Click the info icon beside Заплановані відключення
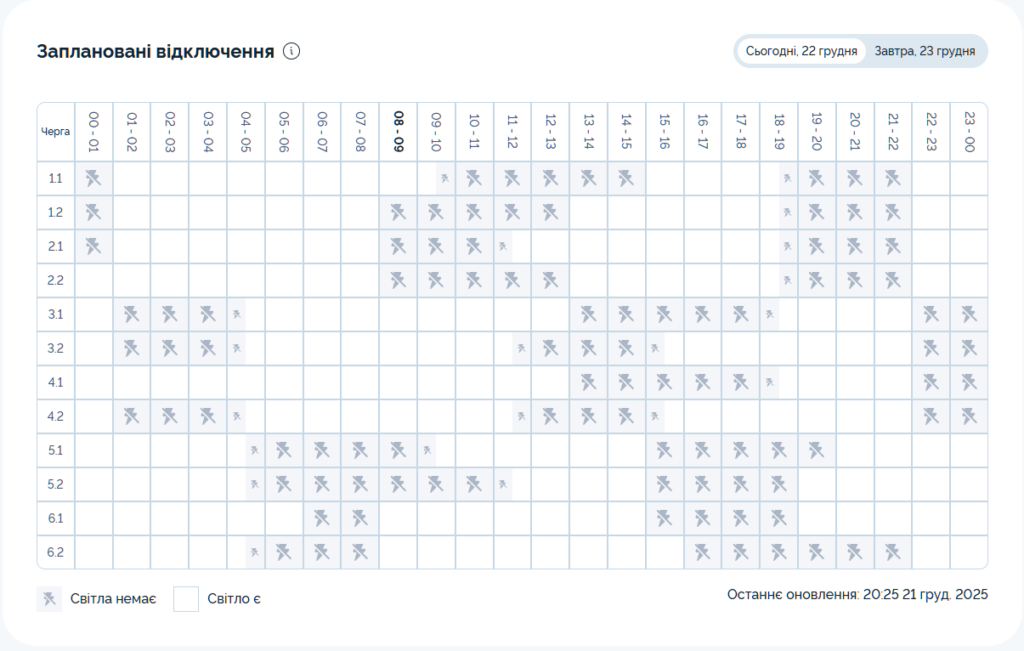Screen dimensions: 1024x651 coord(292,51)
